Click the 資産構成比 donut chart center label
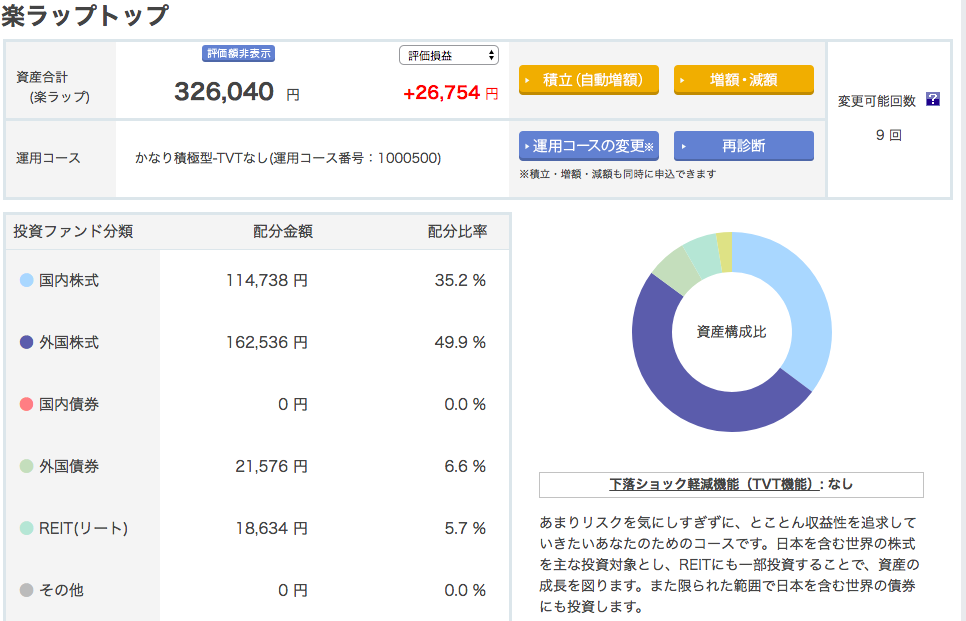The width and height of the screenshot is (966, 621). pyautogui.click(x=731, y=332)
